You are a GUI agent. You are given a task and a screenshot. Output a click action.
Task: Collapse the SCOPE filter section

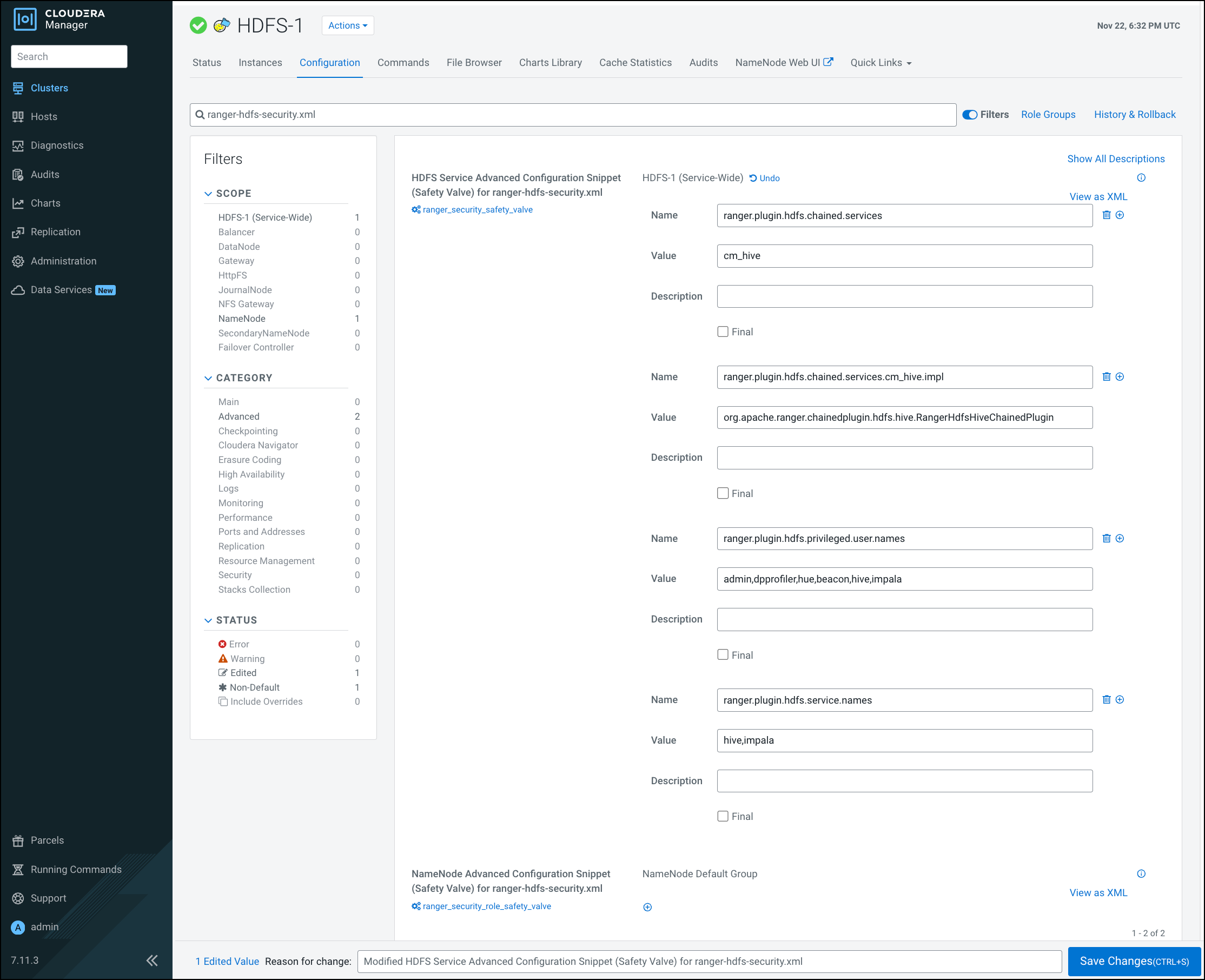pos(208,194)
